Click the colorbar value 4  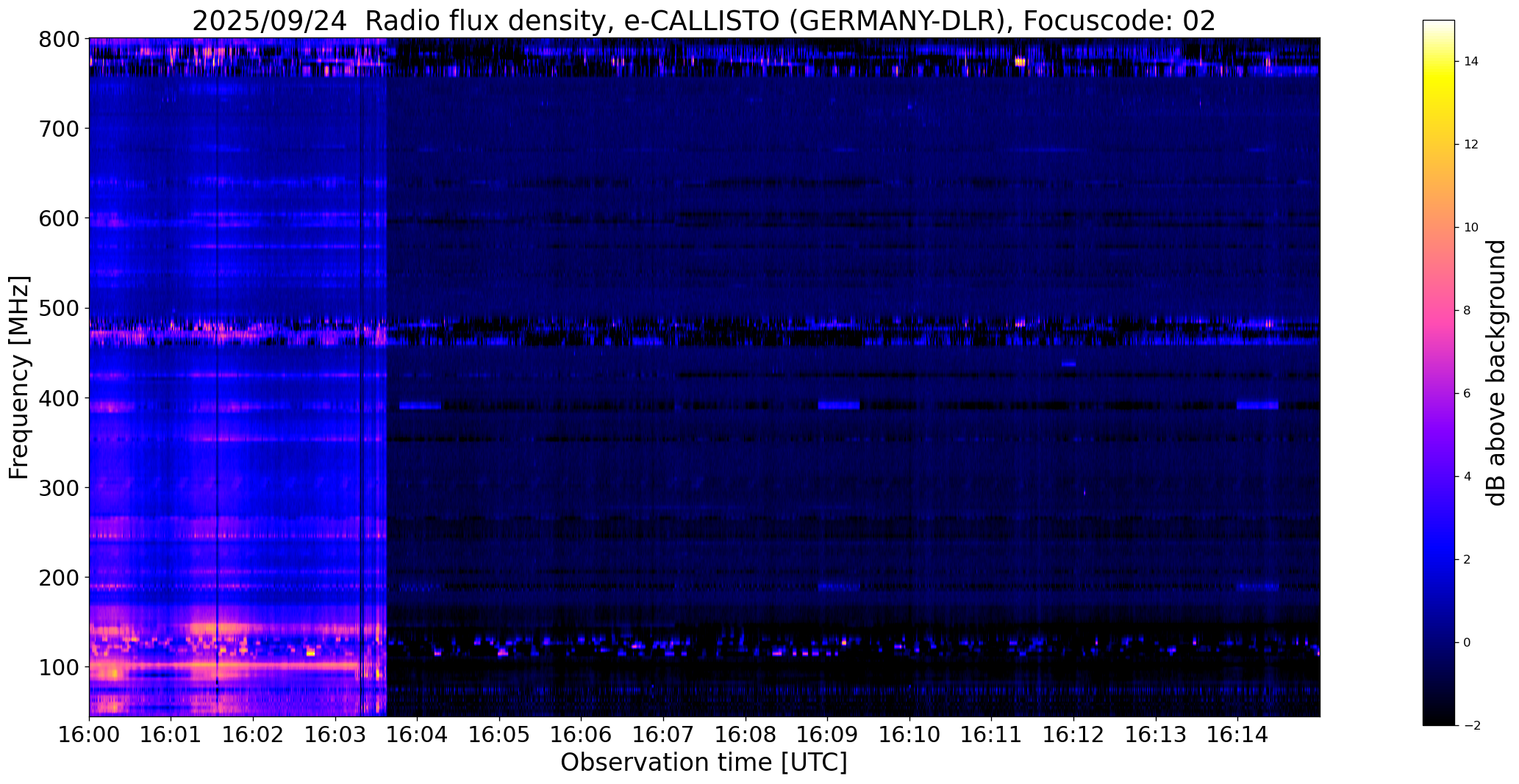[x=1468, y=477]
